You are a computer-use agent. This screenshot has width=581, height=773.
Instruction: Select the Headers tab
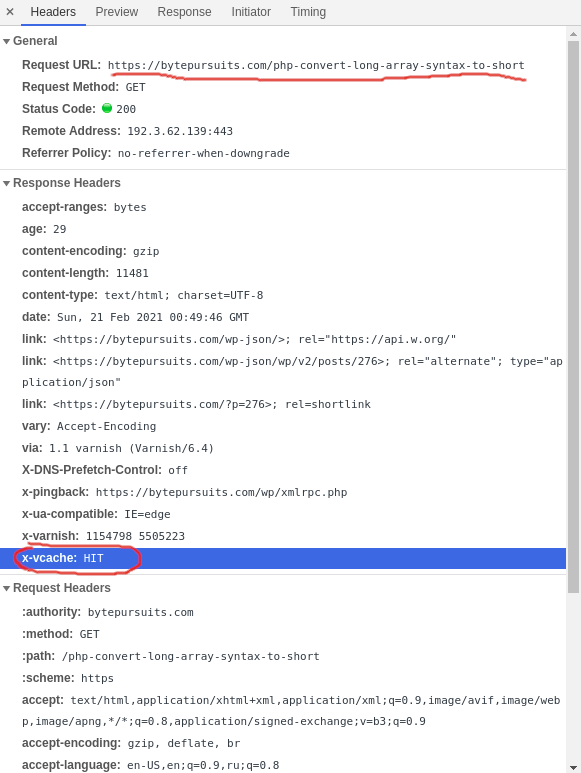[53, 12]
